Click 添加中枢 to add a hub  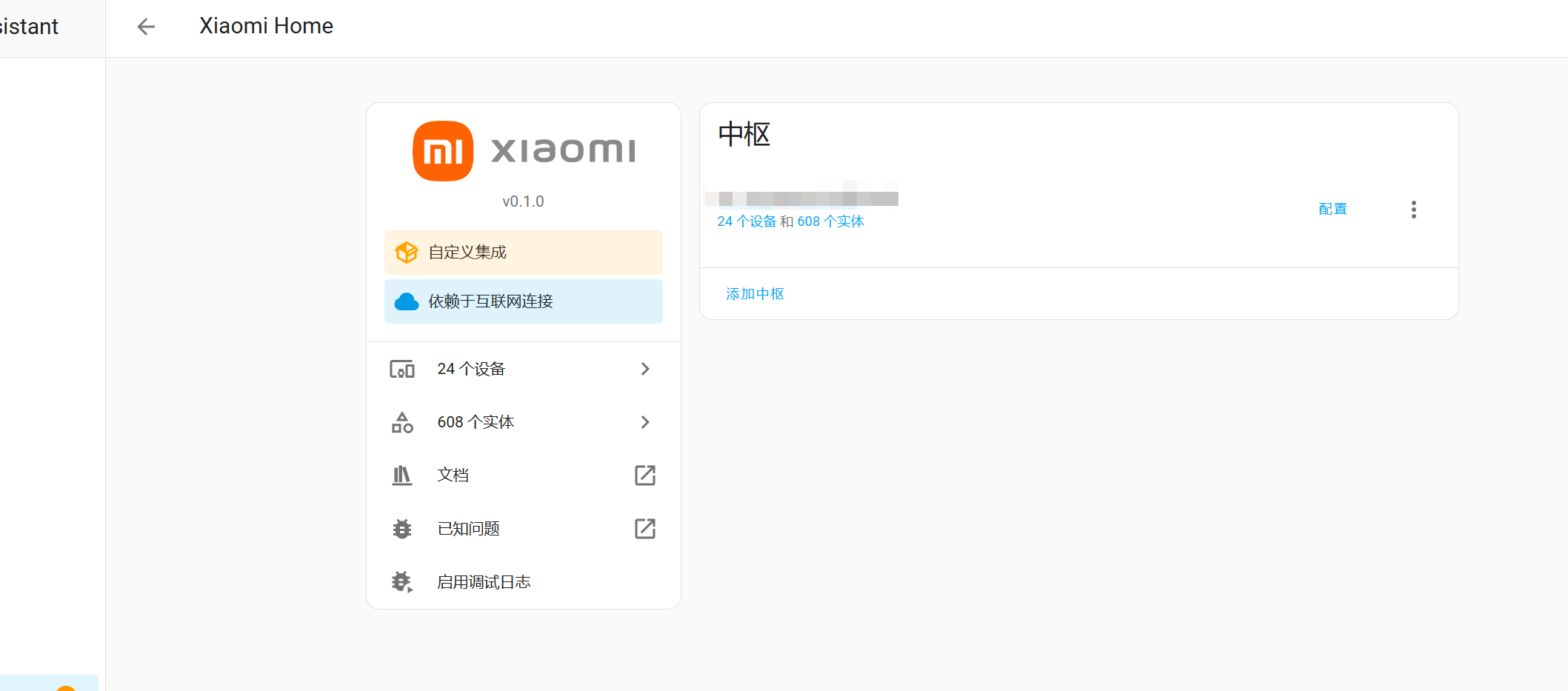pyautogui.click(x=755, y=294)
